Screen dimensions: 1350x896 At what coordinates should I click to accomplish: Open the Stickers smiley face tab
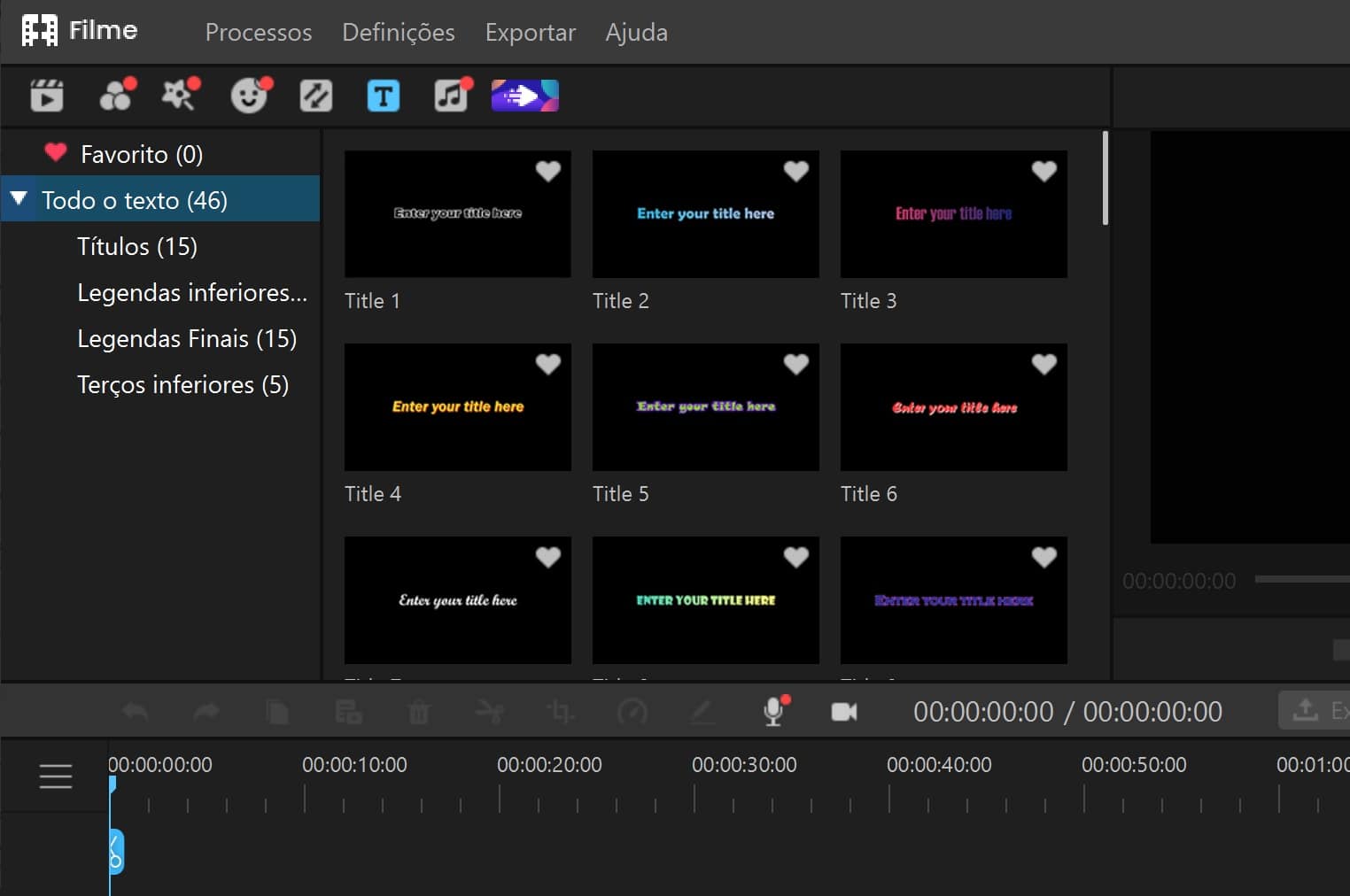point(251,95)
